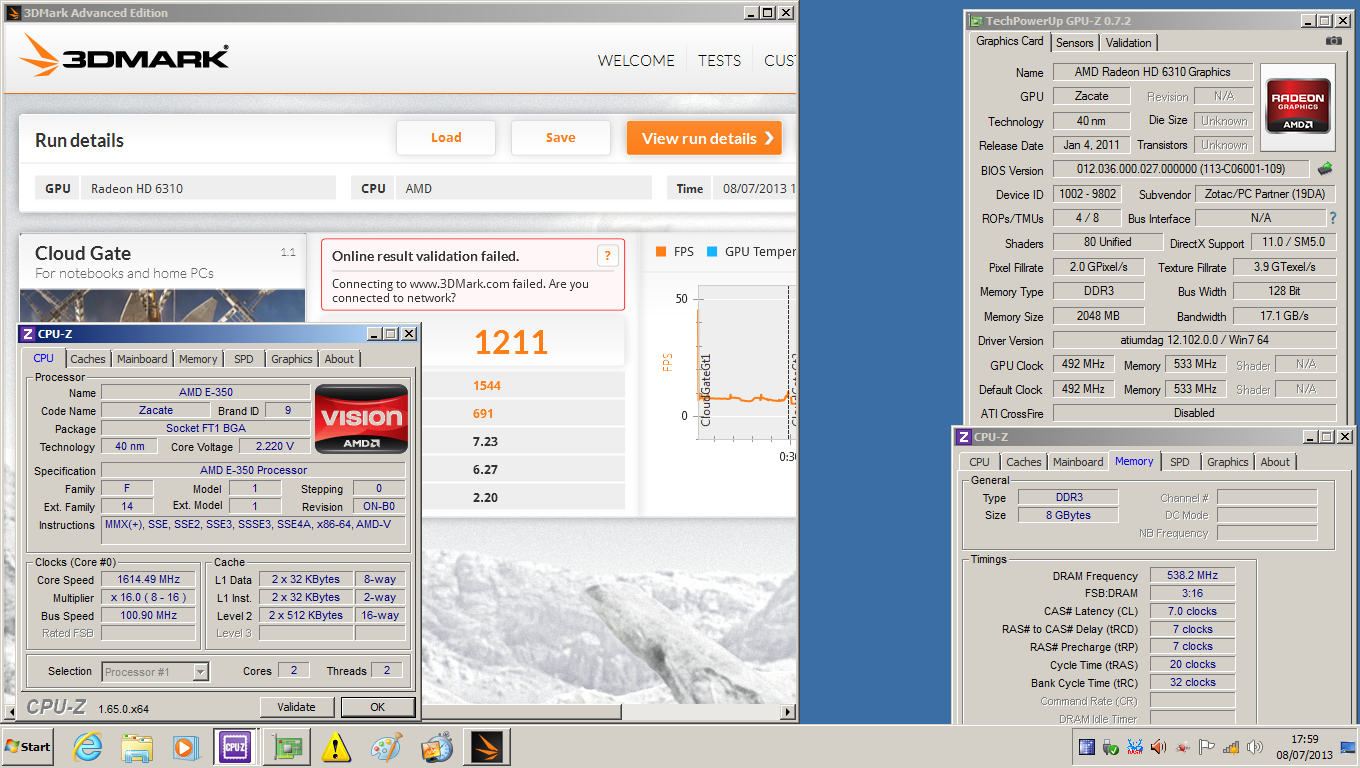Open the SPD tab in CPU-Z memory window

(1180, 462)
